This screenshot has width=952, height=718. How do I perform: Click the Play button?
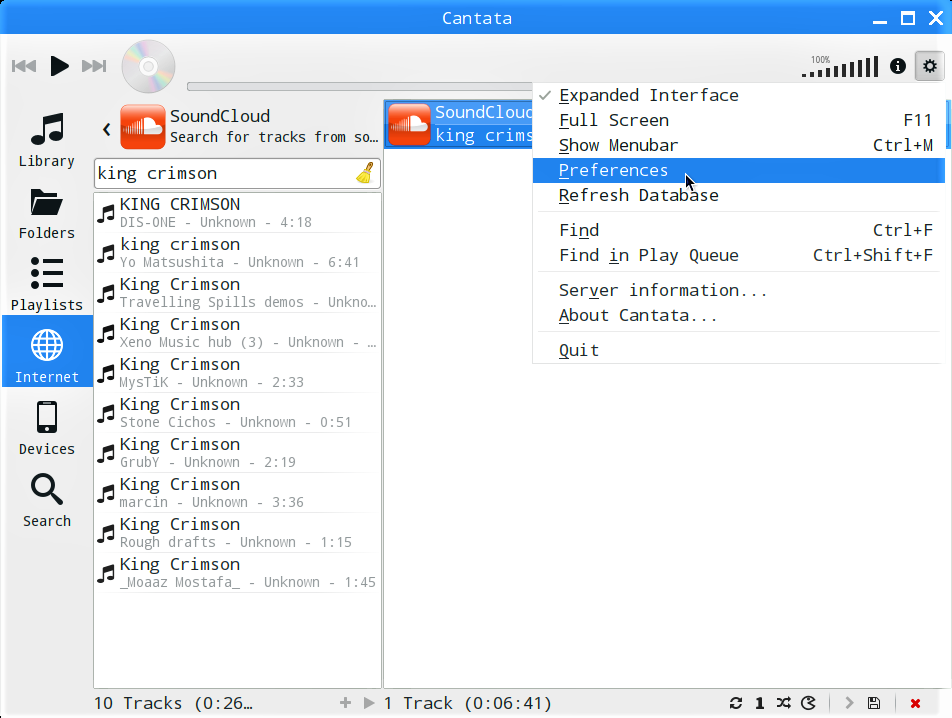tap(59, 66)
